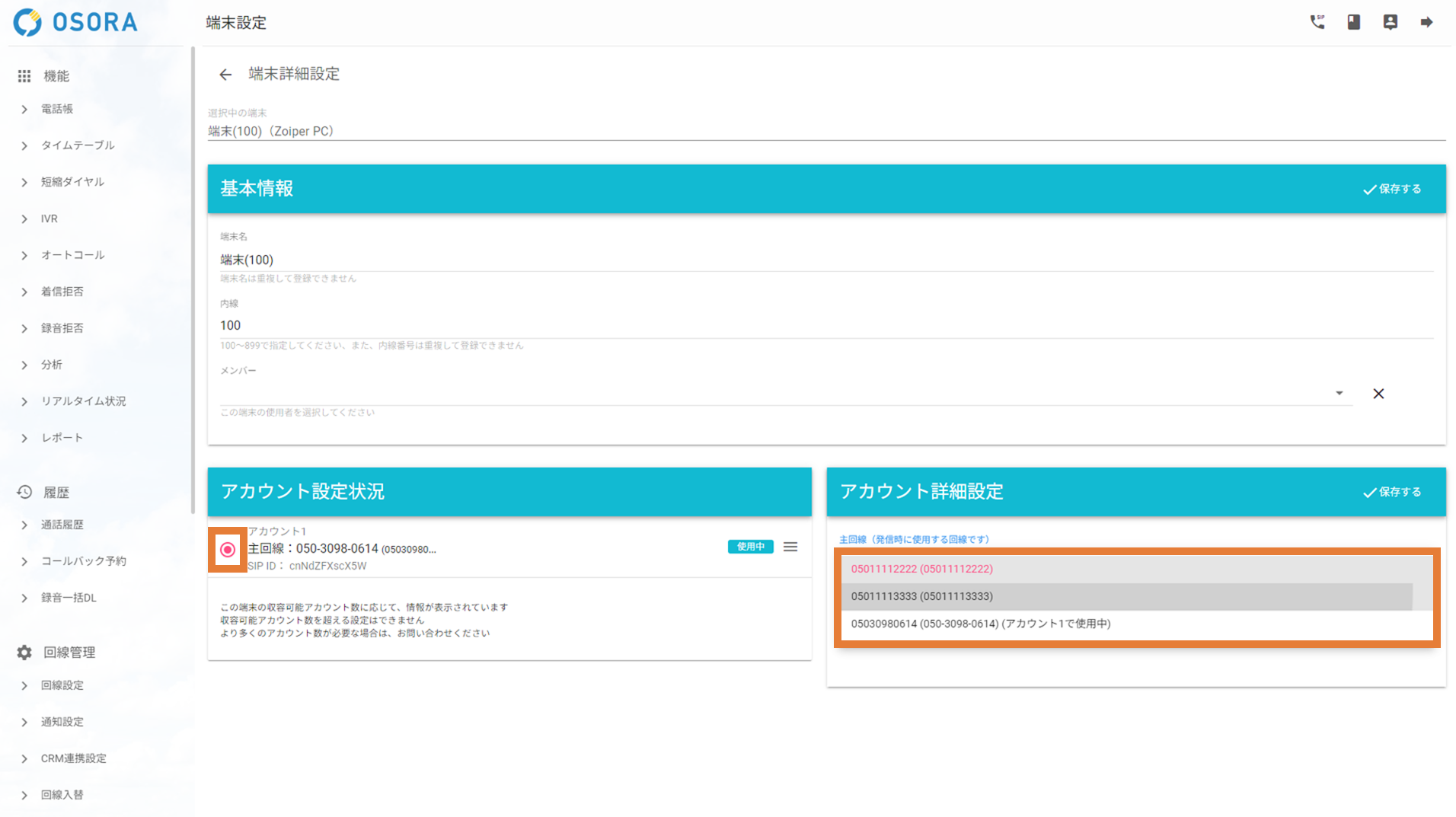Screen dimensions: 1456x817
Task: Choose 05011113333 from the line list
Action: (x=921, y=596)
